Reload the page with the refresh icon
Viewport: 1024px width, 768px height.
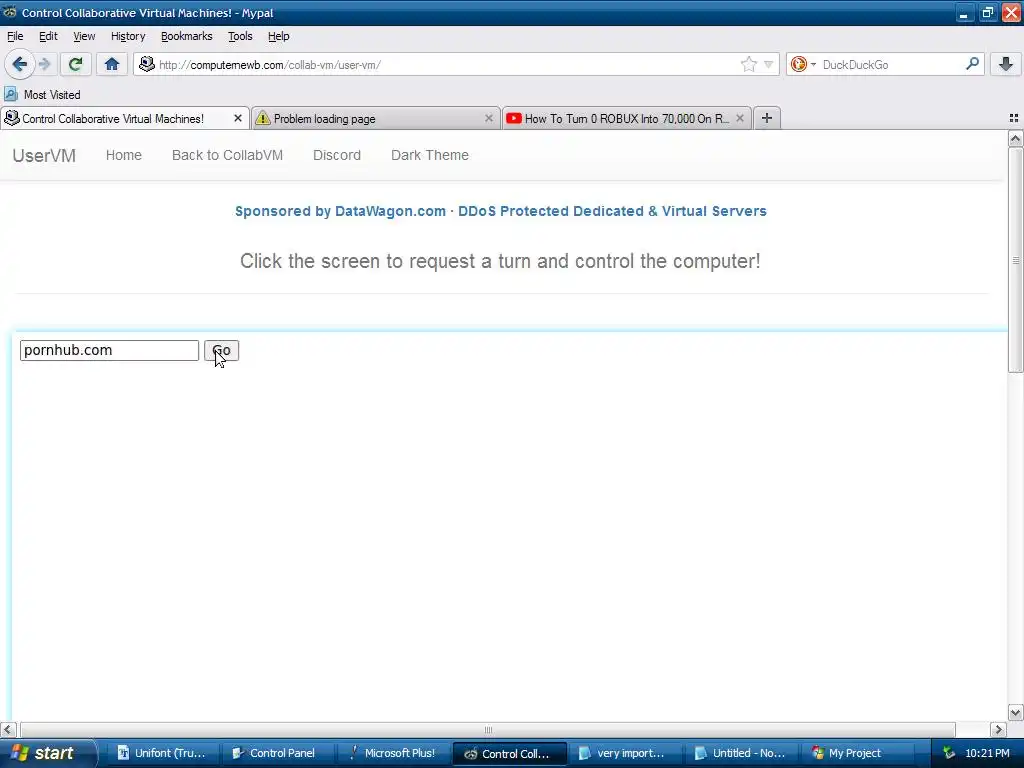pos(75,64)
